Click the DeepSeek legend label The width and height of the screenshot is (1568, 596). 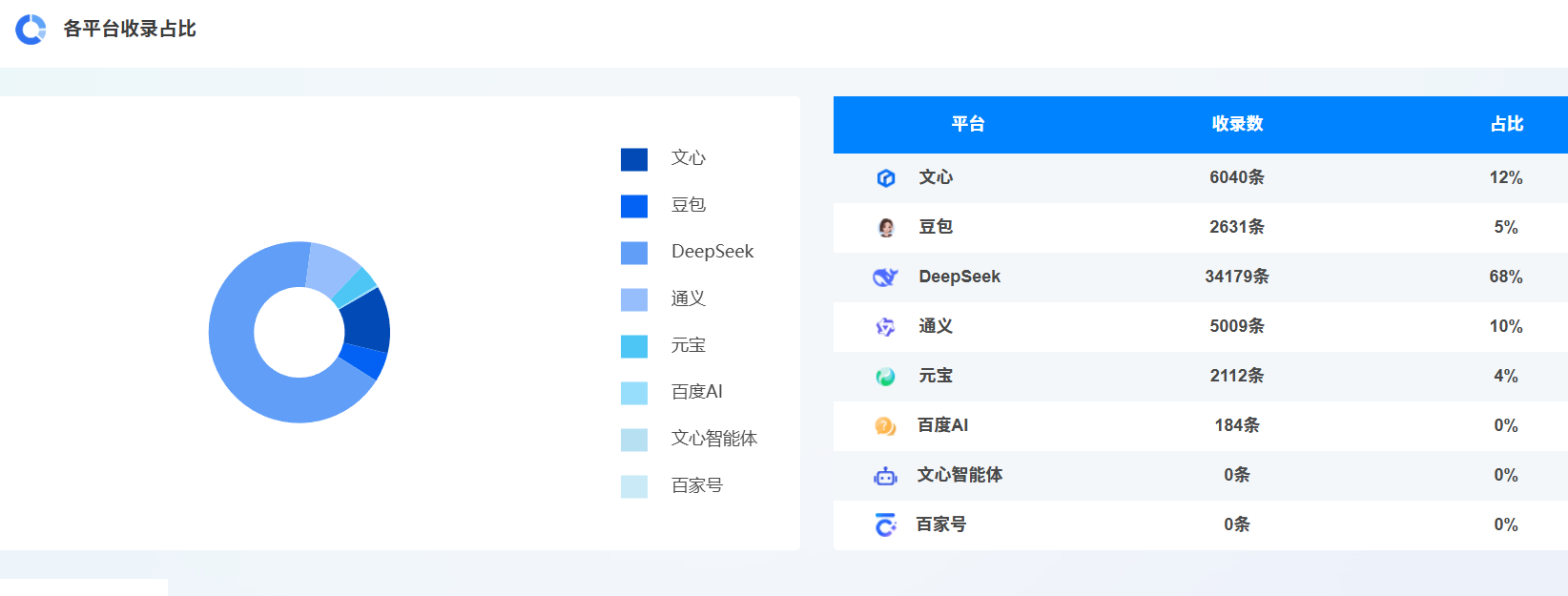click(712, 251)
